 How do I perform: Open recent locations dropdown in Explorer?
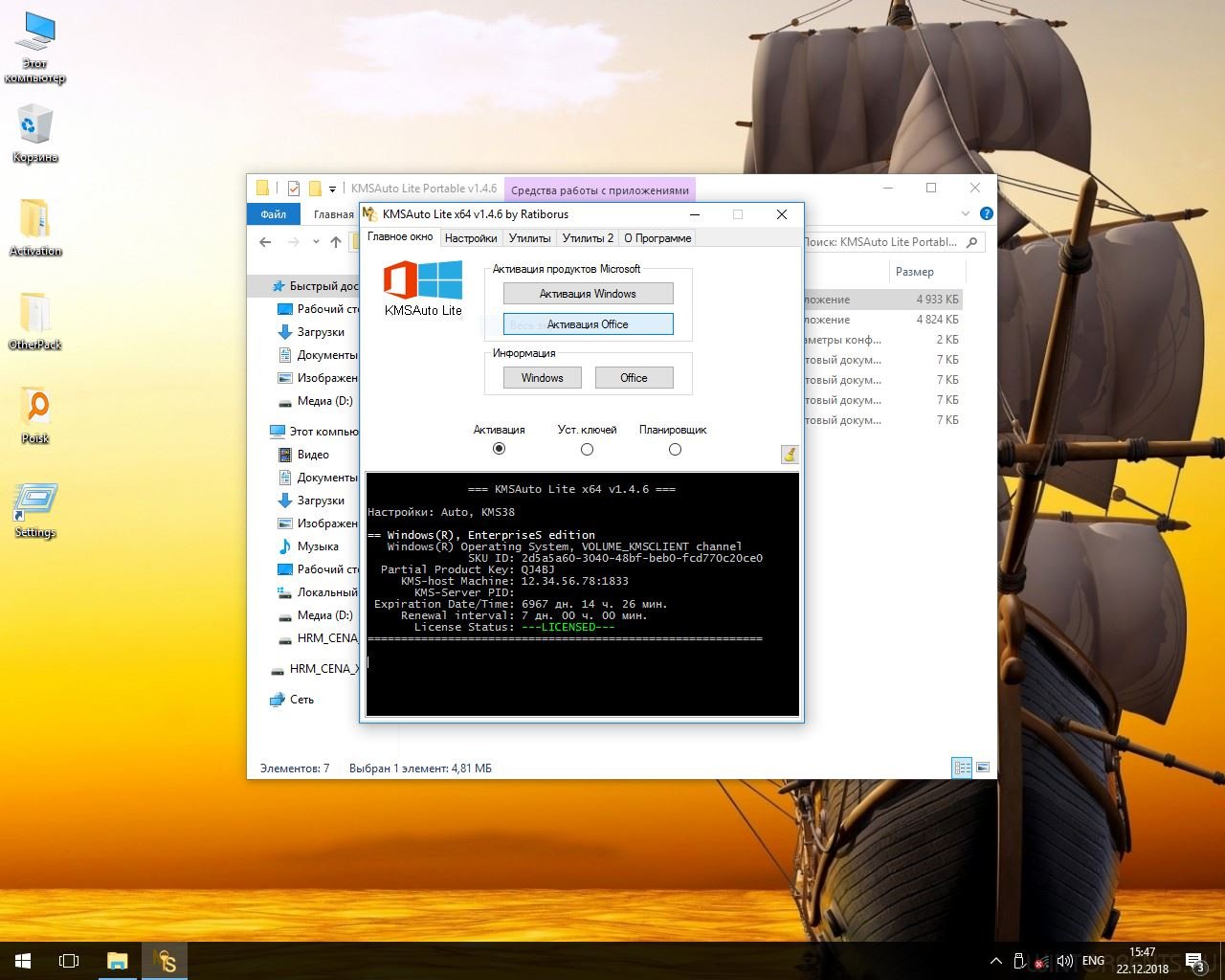[x=316, y=242]
